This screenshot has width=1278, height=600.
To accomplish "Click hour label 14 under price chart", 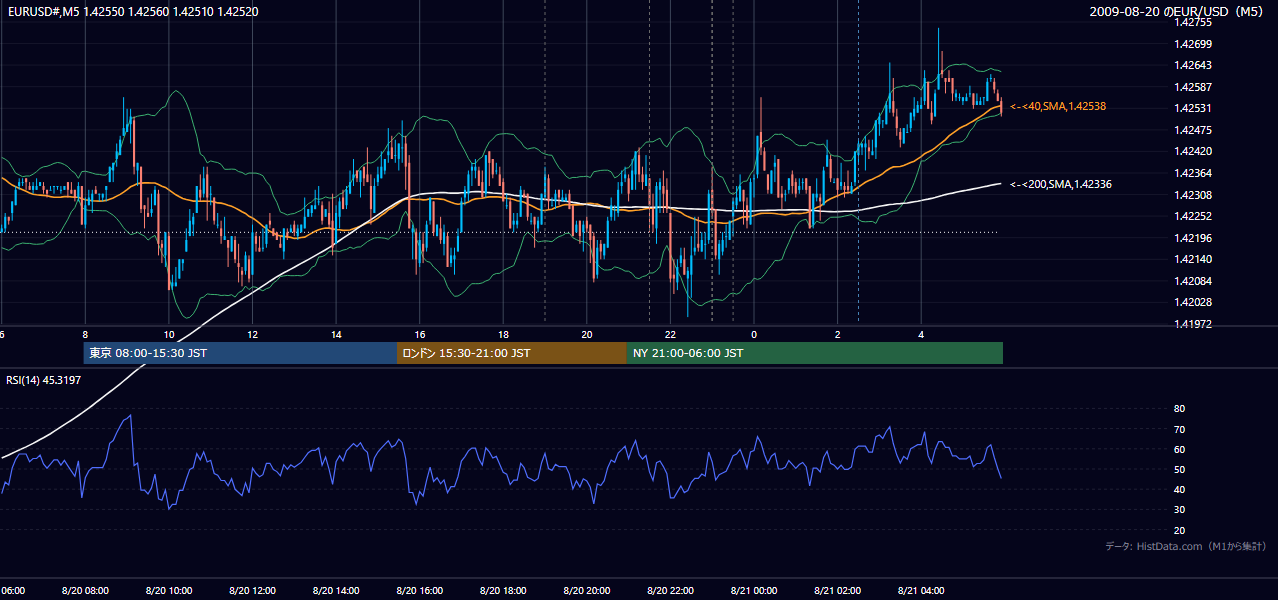I will (336, 334).
